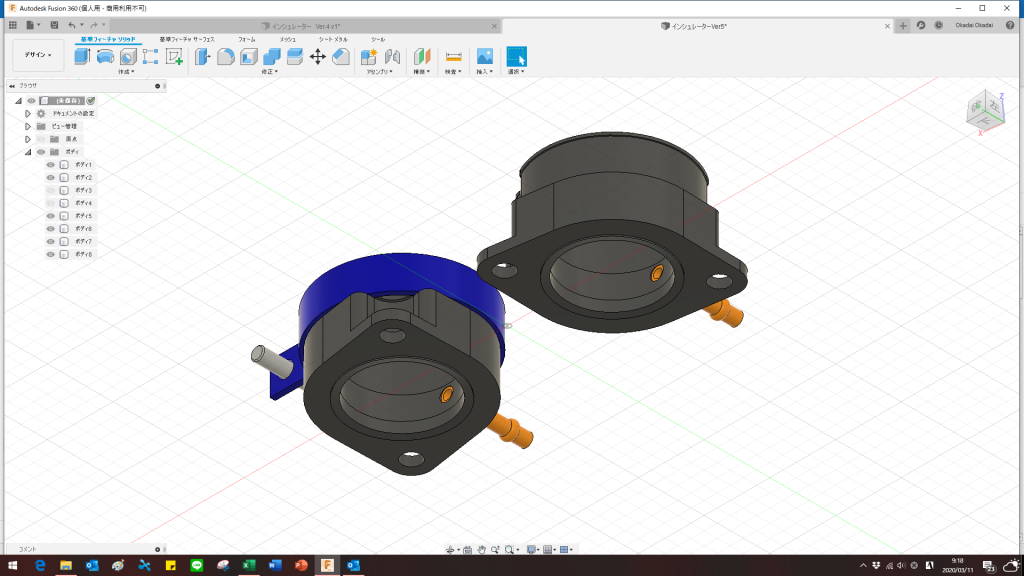Show hidden ボディ3 via its eye icon
The height and width of the screenshot is (576, 1024).
coord(51,190)
